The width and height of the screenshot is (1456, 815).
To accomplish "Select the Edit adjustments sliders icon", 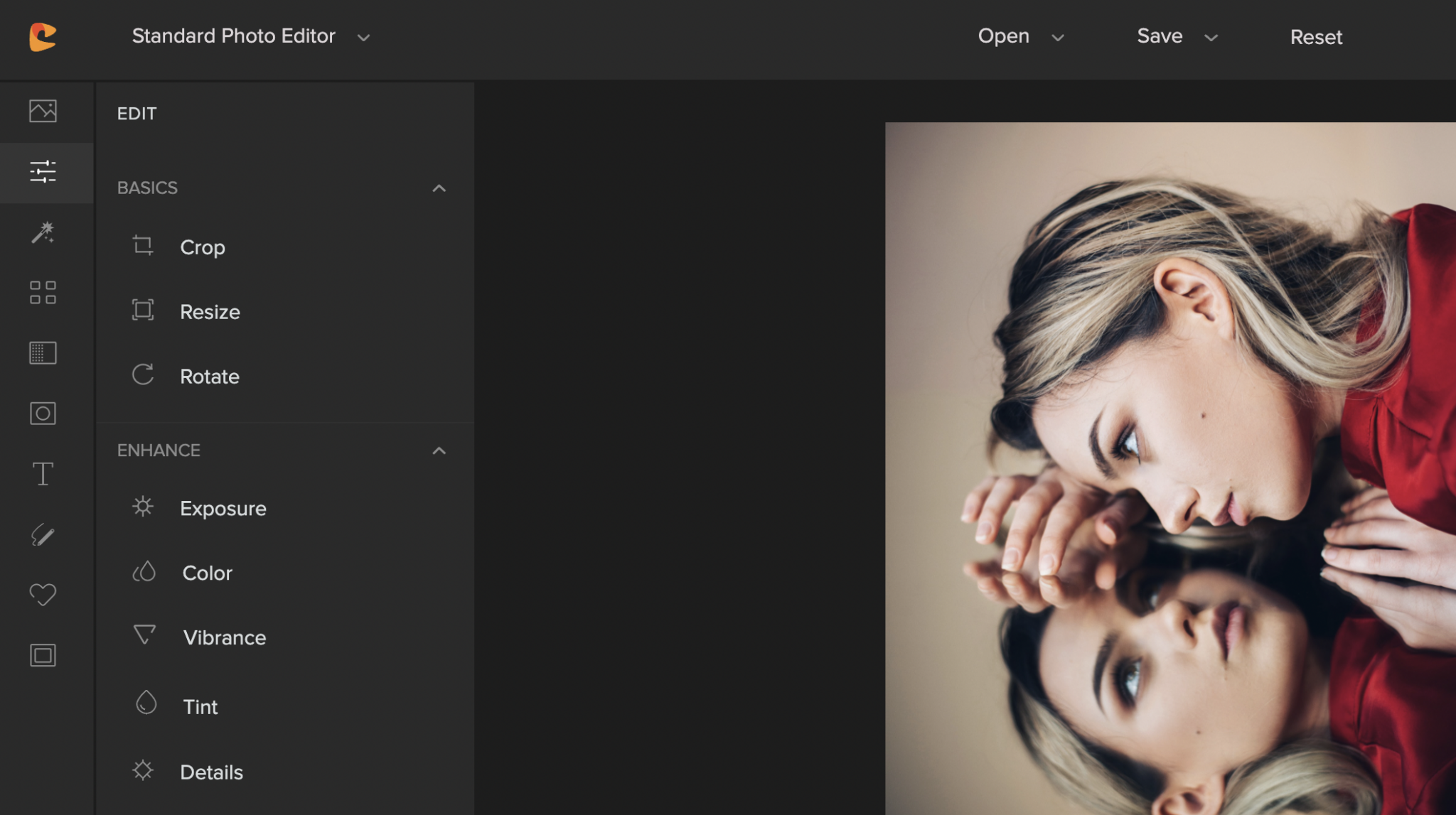I will 43,171.
